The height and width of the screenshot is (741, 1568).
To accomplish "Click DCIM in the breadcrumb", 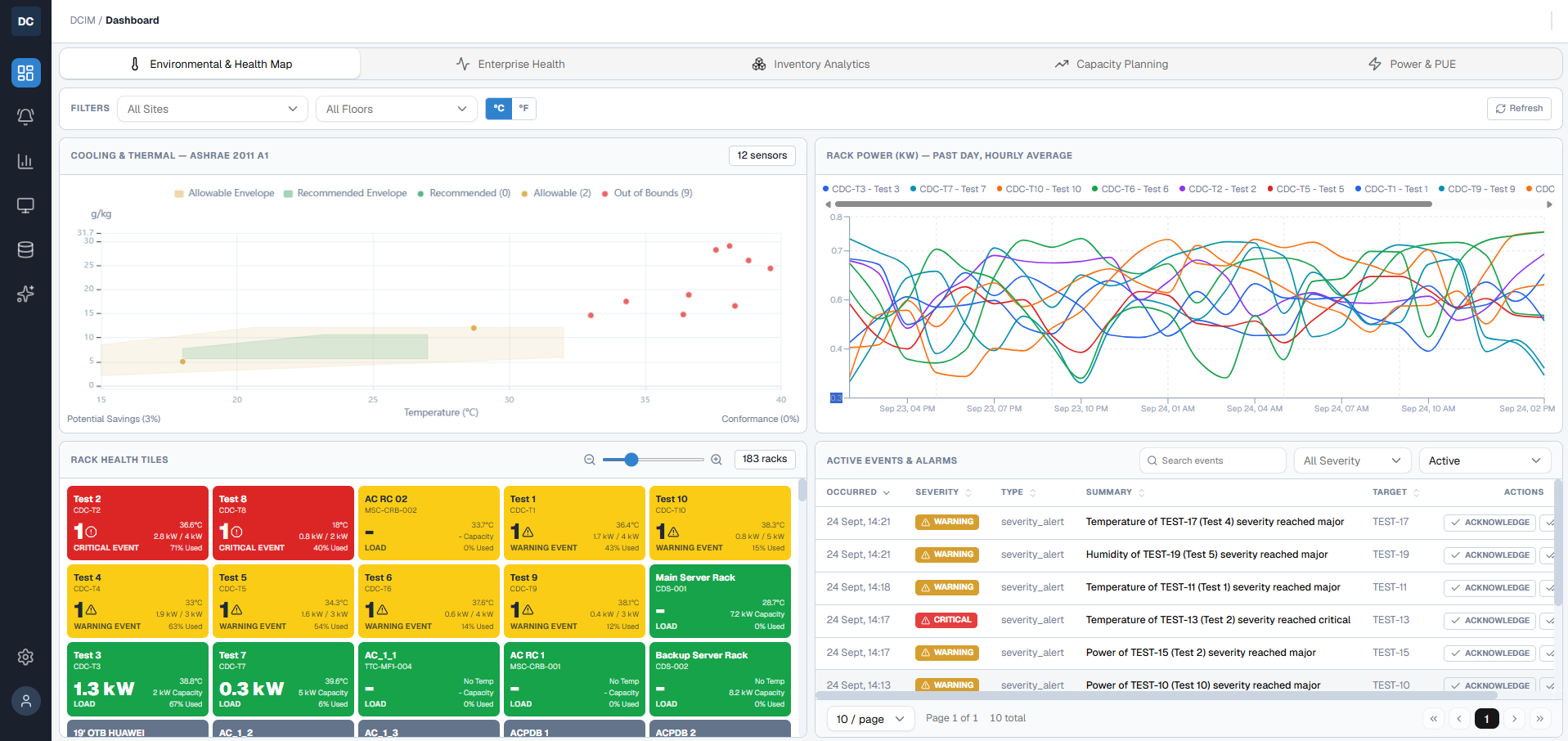I will coord(83,20).
